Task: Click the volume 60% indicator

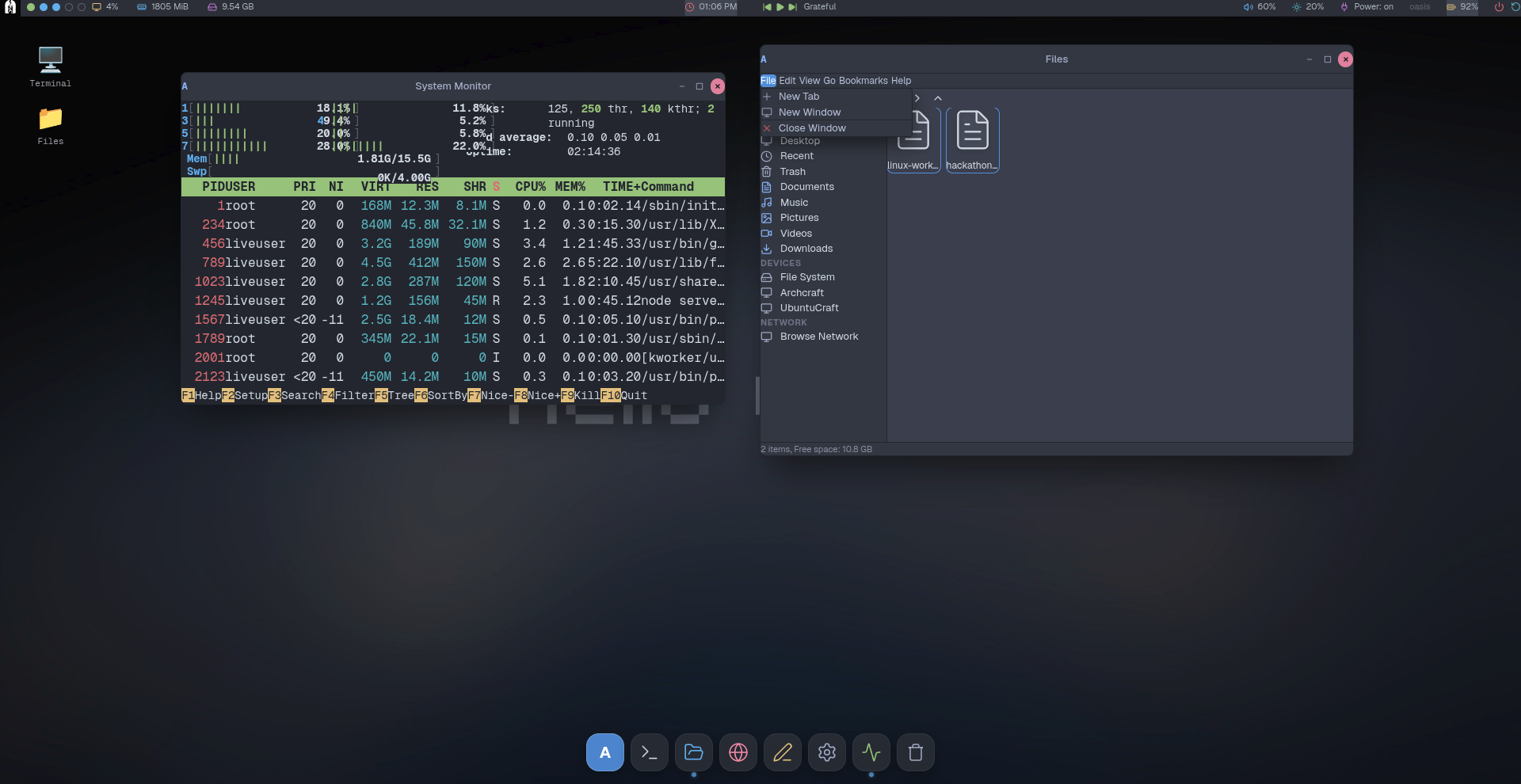Action: [1260, 6]
